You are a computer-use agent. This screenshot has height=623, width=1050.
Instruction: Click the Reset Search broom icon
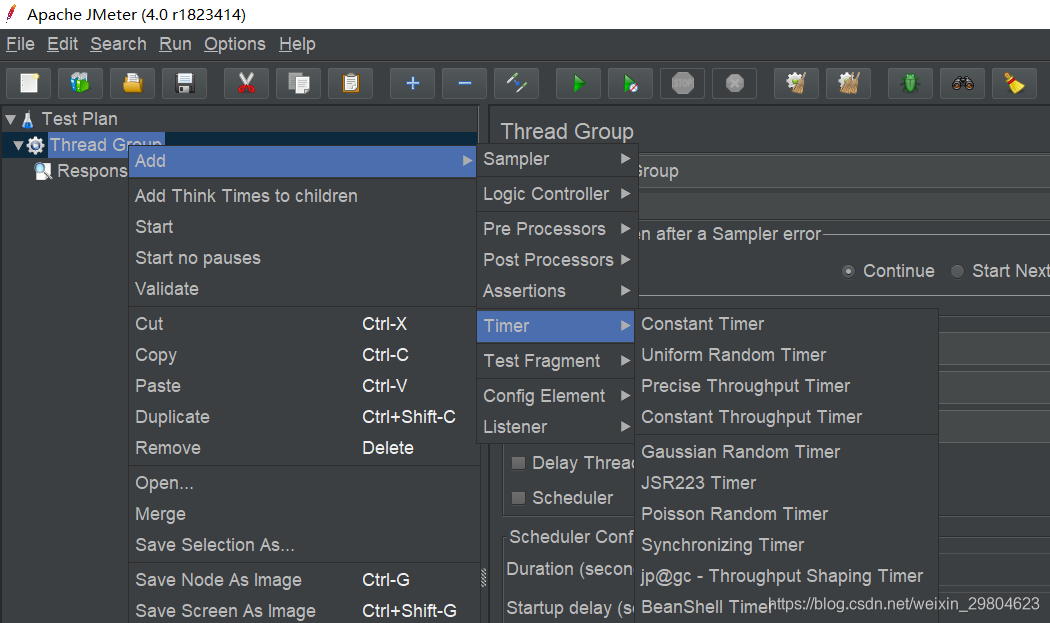tap(1014, 84)
